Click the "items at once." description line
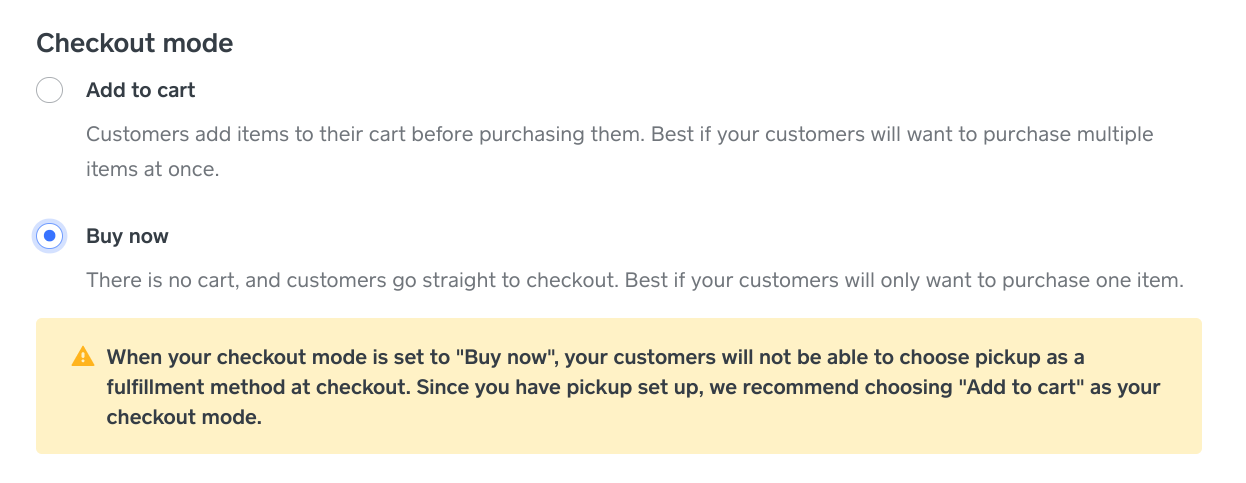The width and height of the screenshot is (1246, 483). [x=152, y=169]
